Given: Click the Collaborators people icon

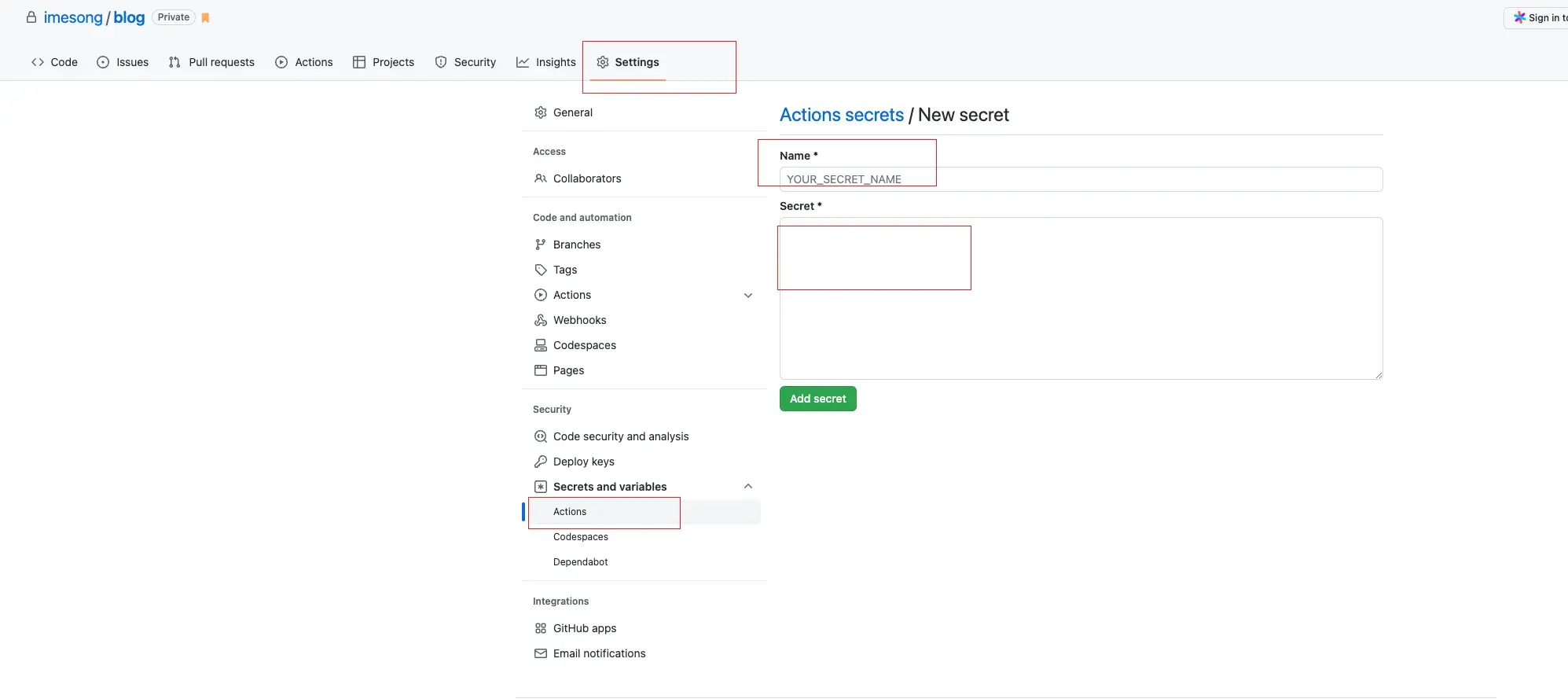Looking at the screenshot, I should pos(541,178).
